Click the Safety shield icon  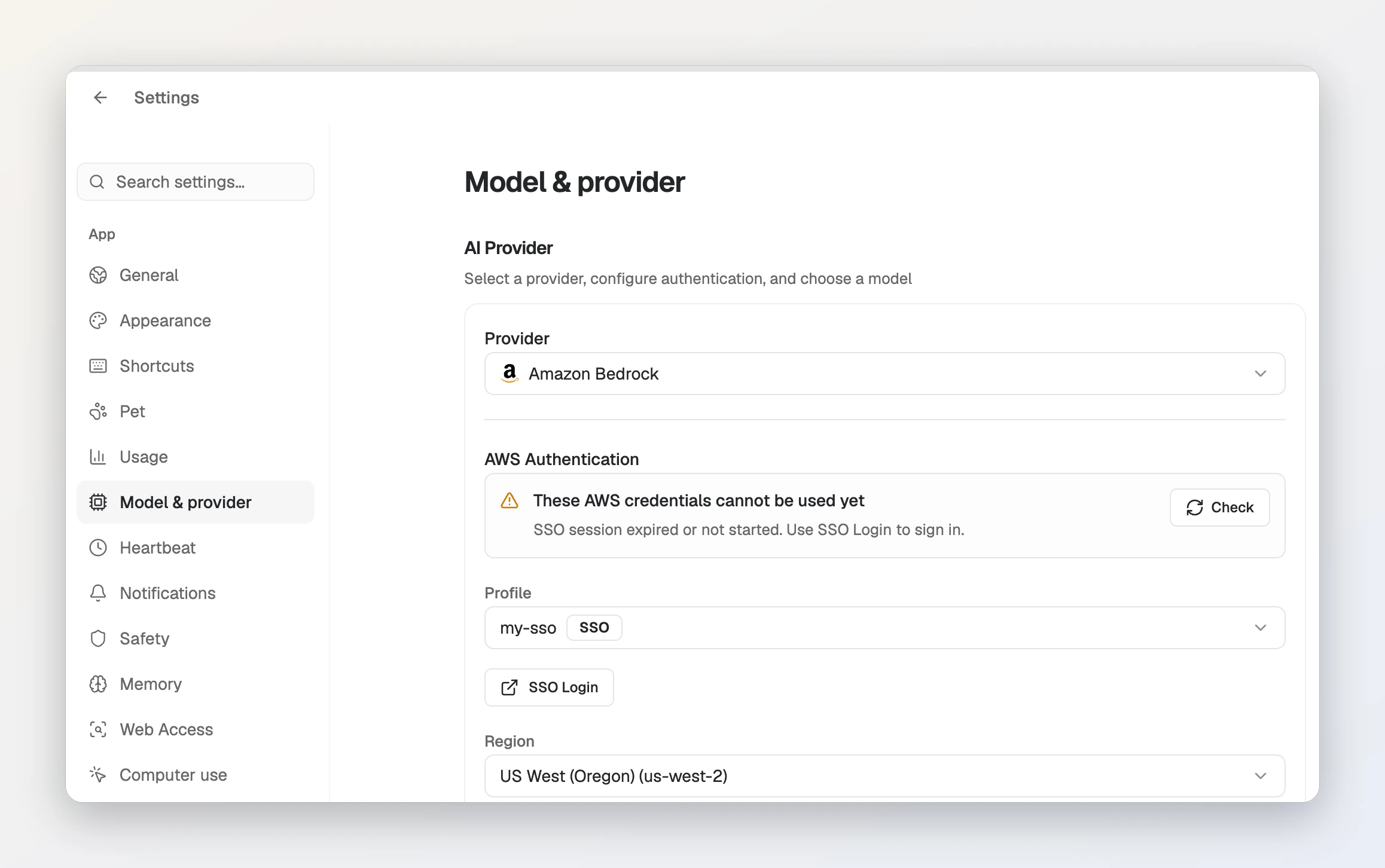(x=98, y=638)
